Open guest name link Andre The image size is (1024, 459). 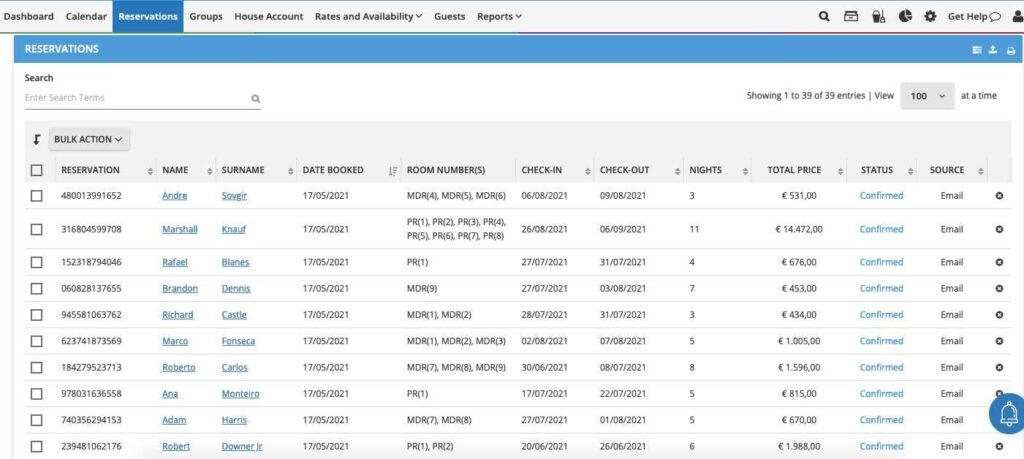174,195
